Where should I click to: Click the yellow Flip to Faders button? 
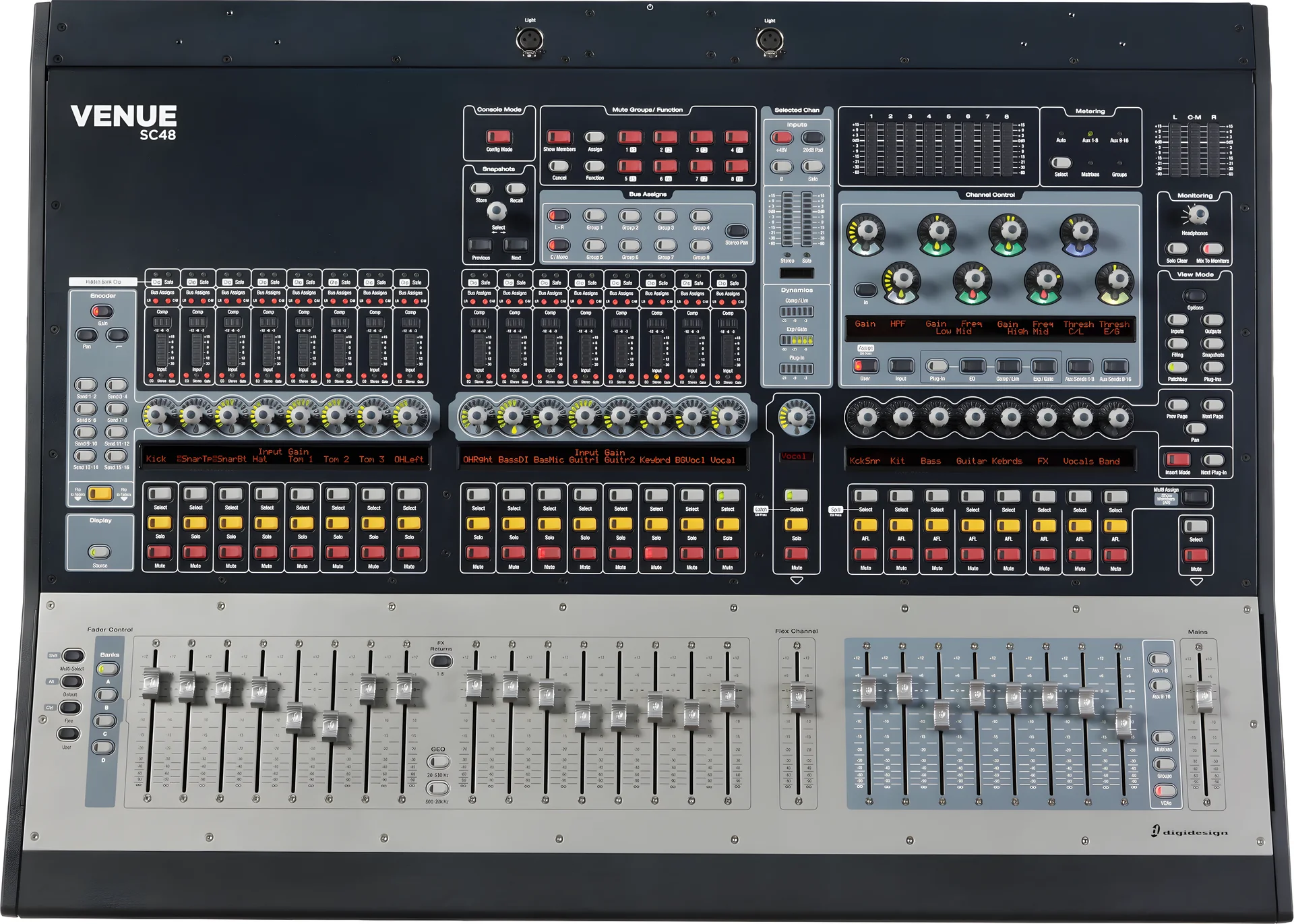[x=100, y=493]
